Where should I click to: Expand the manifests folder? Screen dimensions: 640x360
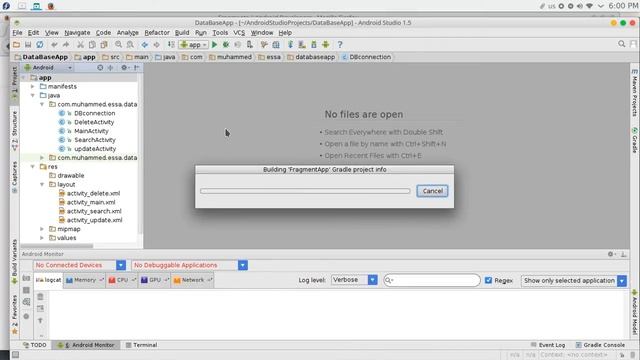(x=32, y=87)
